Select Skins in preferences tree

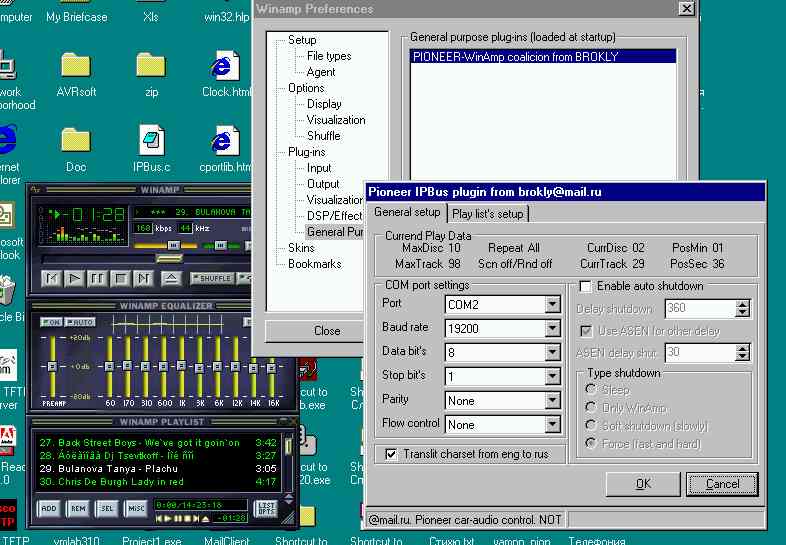pyautogui.click(x=301, y=248)
